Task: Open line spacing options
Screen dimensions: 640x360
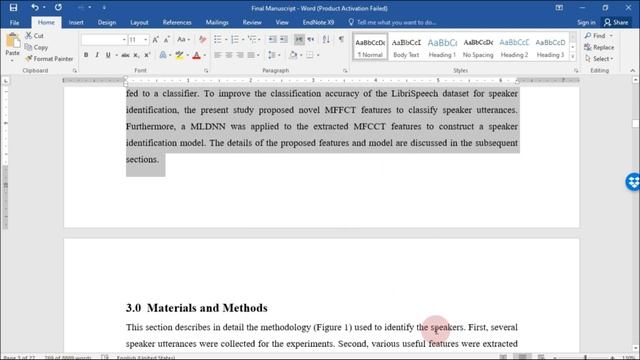Action: click(272, 55)
